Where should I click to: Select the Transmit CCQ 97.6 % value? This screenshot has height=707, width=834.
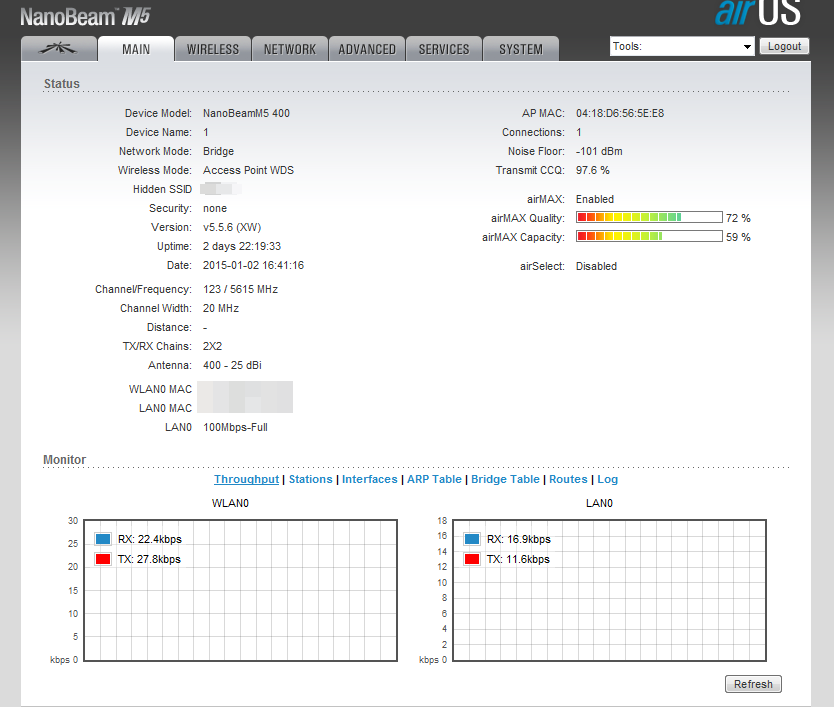click(x=593, y=170)
